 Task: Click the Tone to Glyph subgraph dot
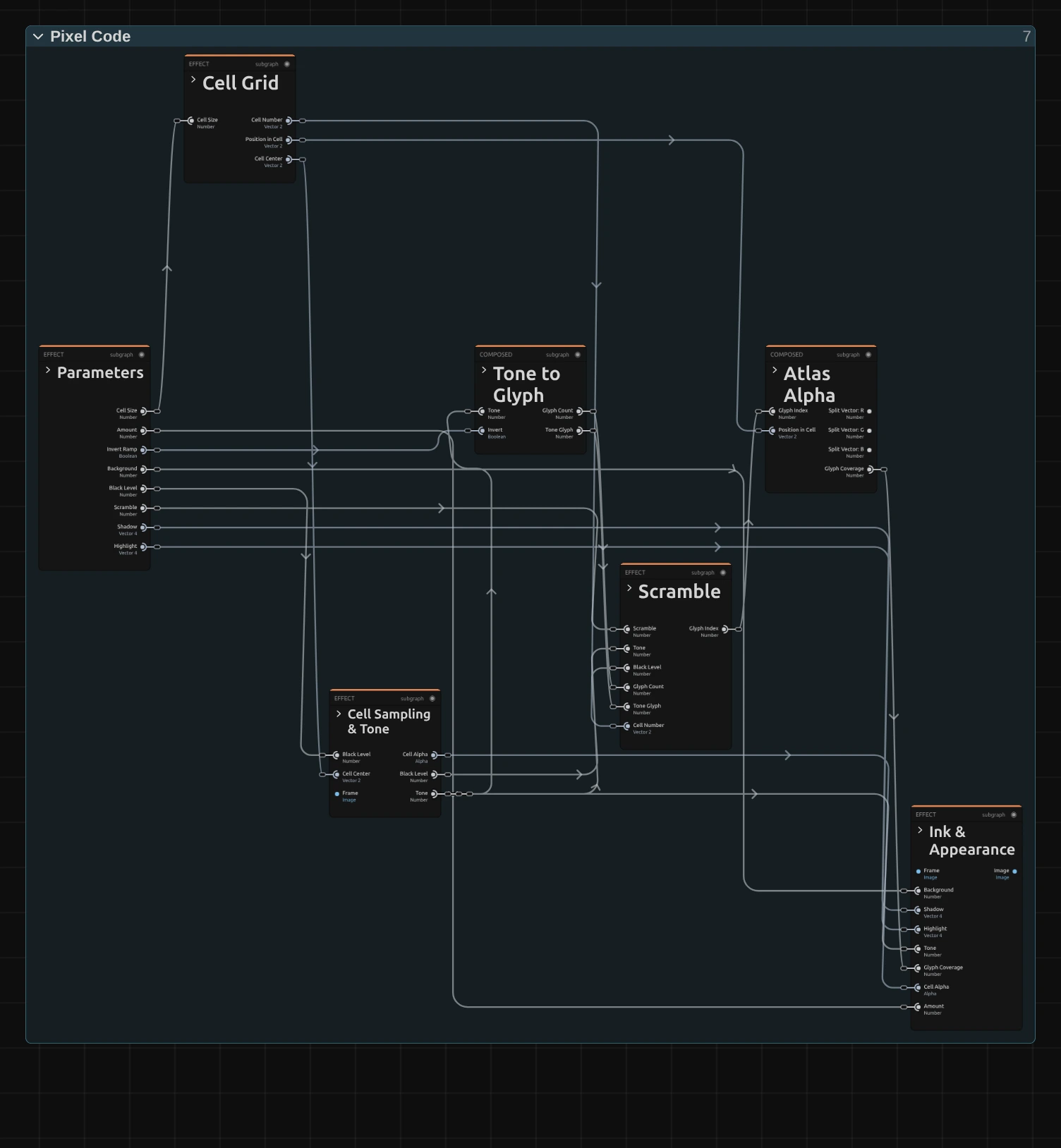pos(578,355)
